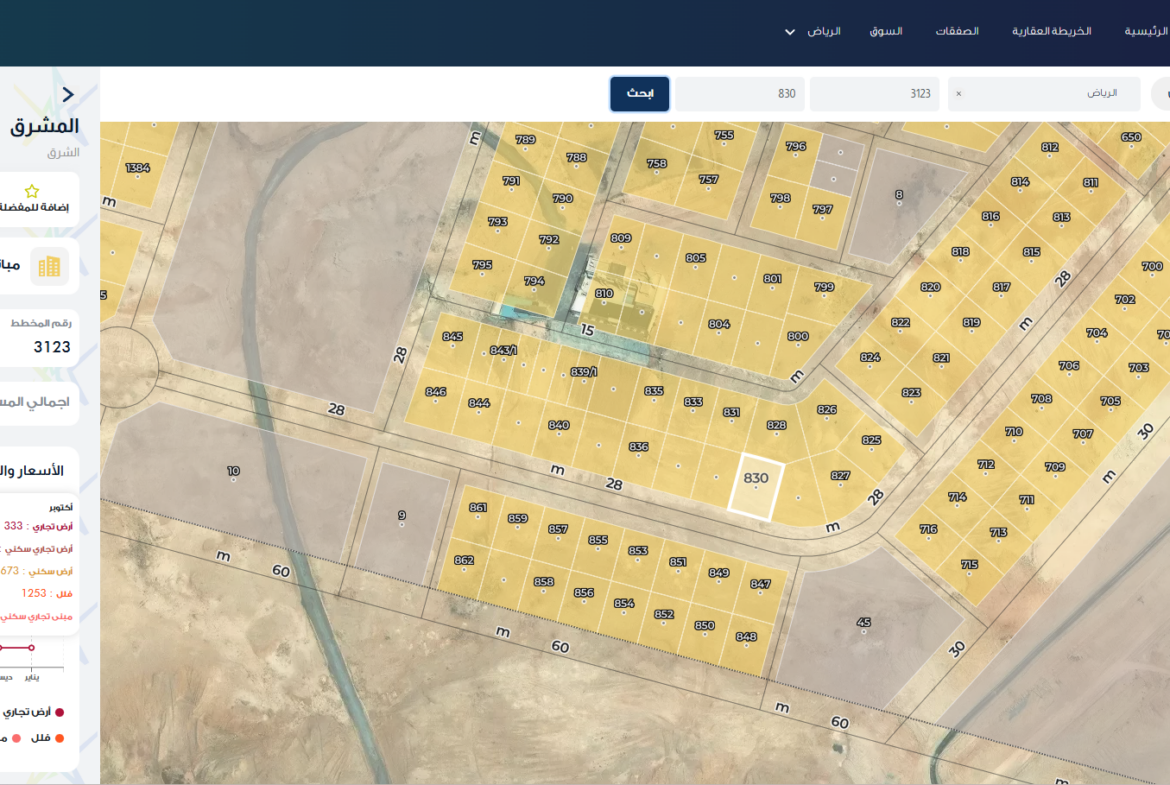Open the الرياض city select box
Image resolution: width=1170 pixels, height=785 pixels.
1044,94
